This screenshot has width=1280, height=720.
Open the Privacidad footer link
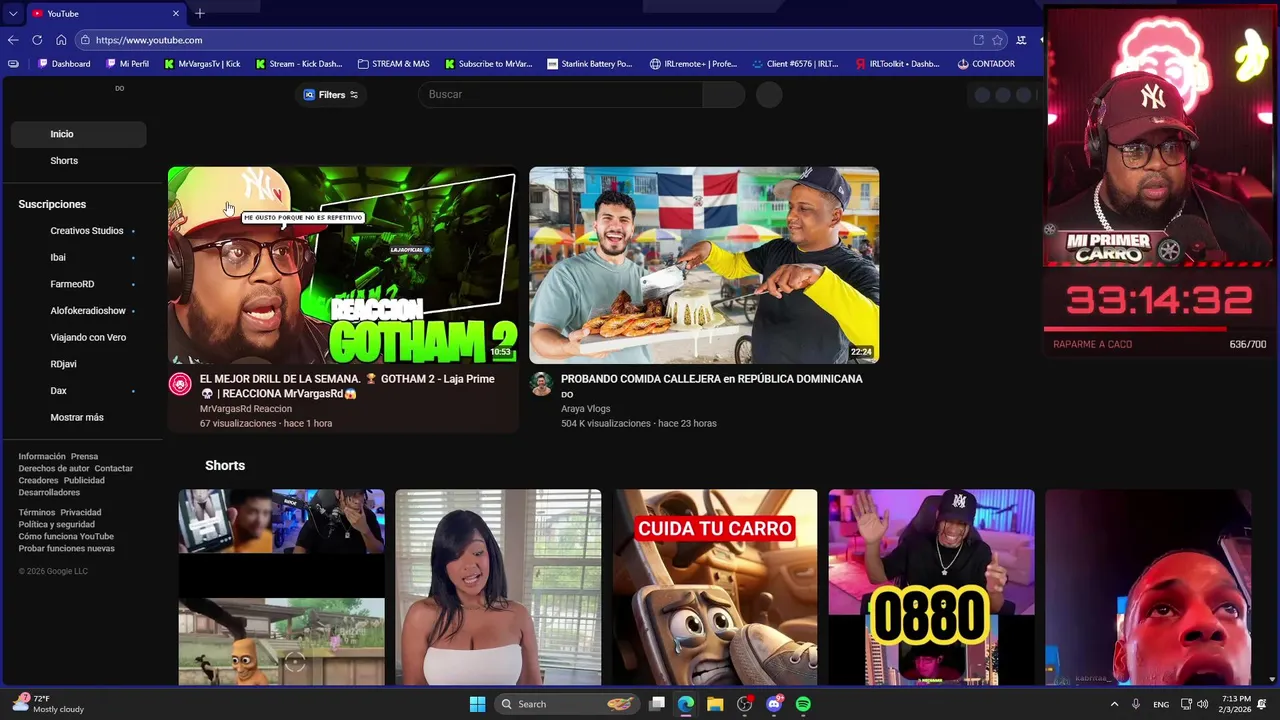pyautogui.click(x=81, y=512)
